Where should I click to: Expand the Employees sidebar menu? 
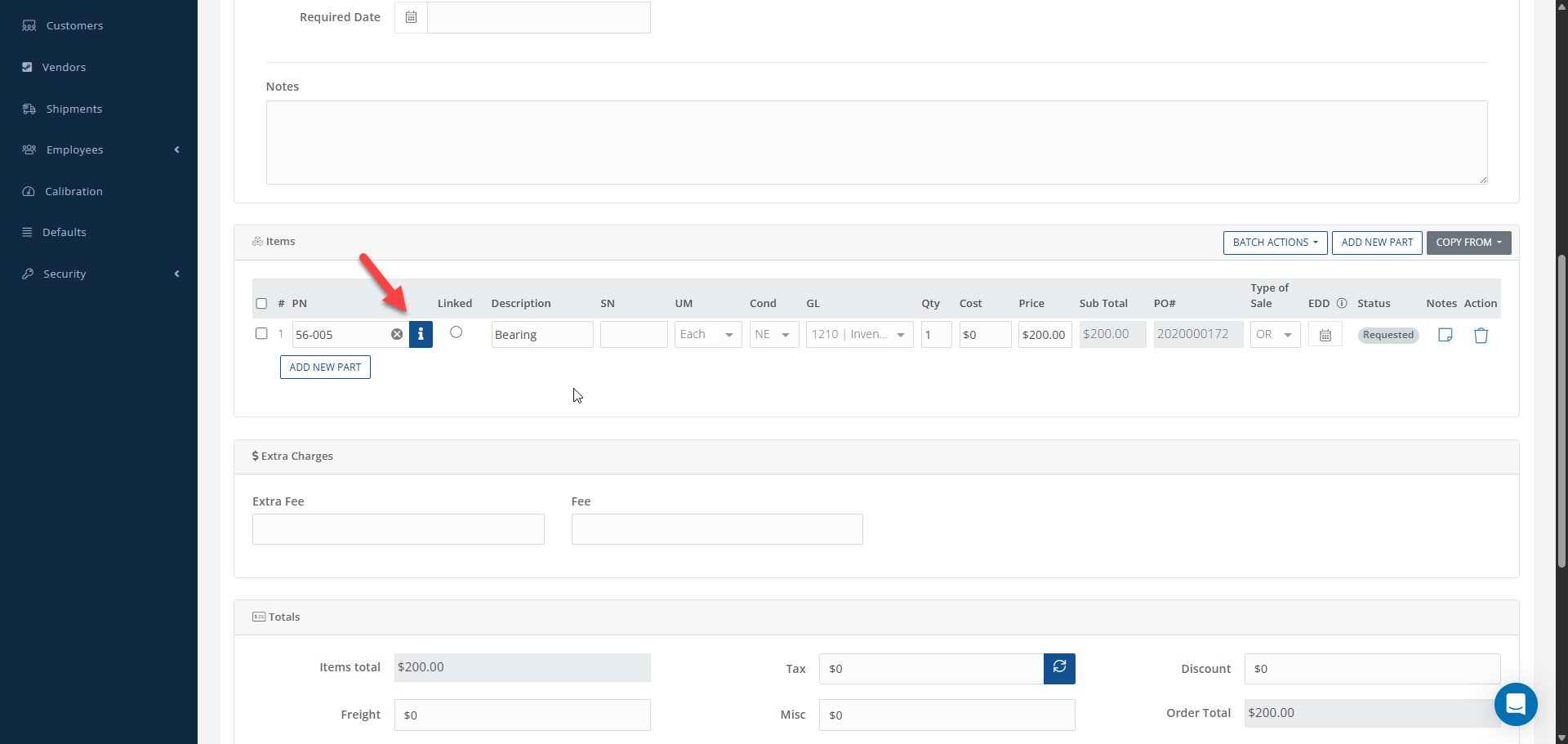(x=75, y=149)
